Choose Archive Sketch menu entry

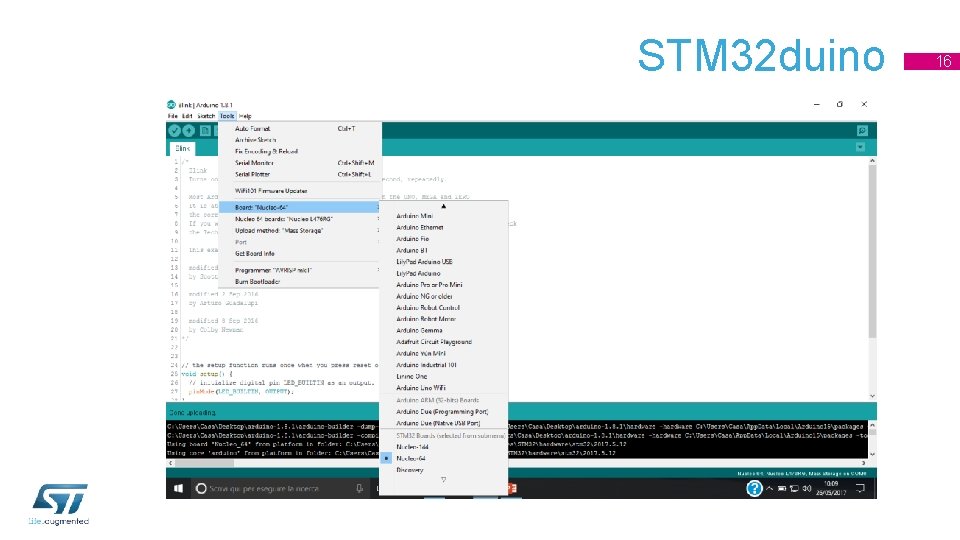(x=300, y=140)
